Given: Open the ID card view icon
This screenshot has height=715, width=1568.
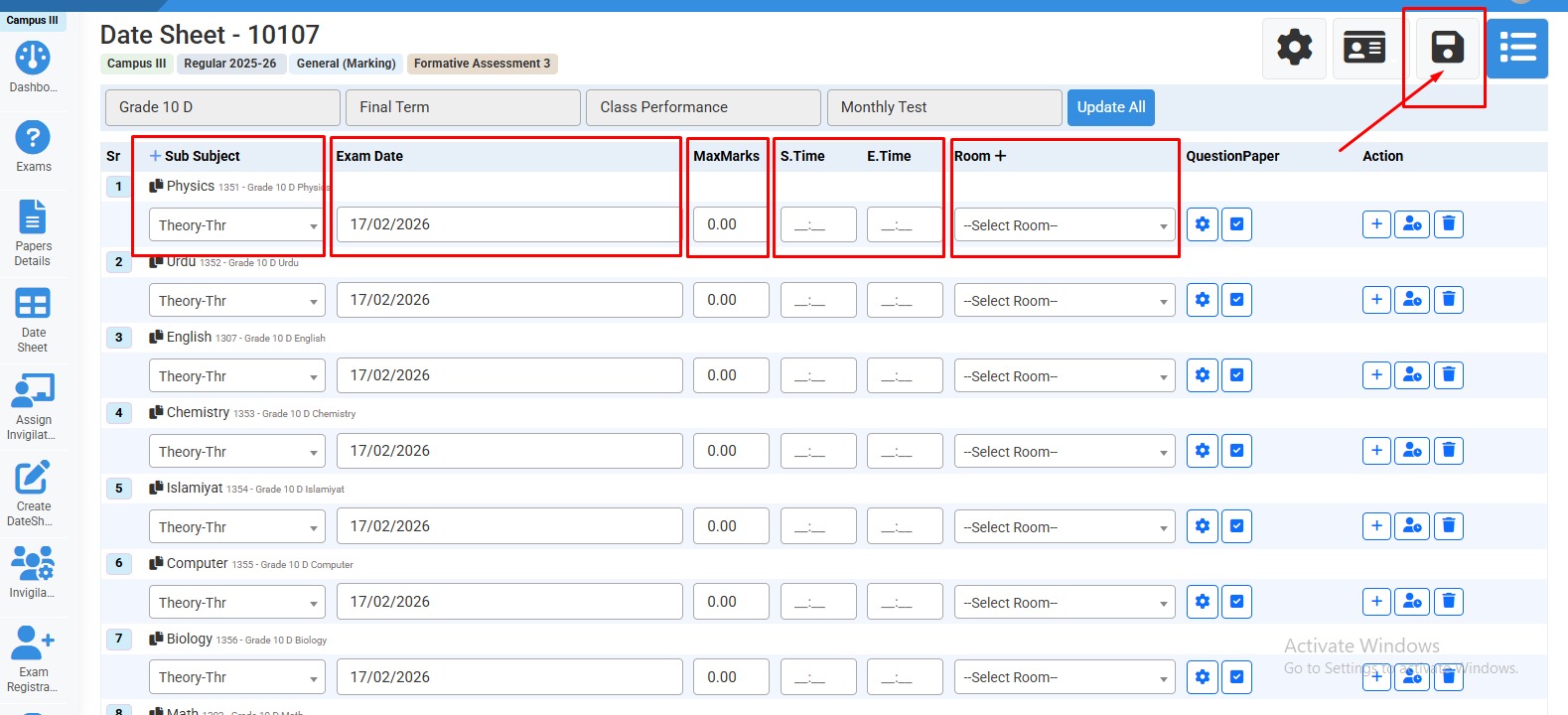Looking at the screenshot, I should [x=1364, y=48].
